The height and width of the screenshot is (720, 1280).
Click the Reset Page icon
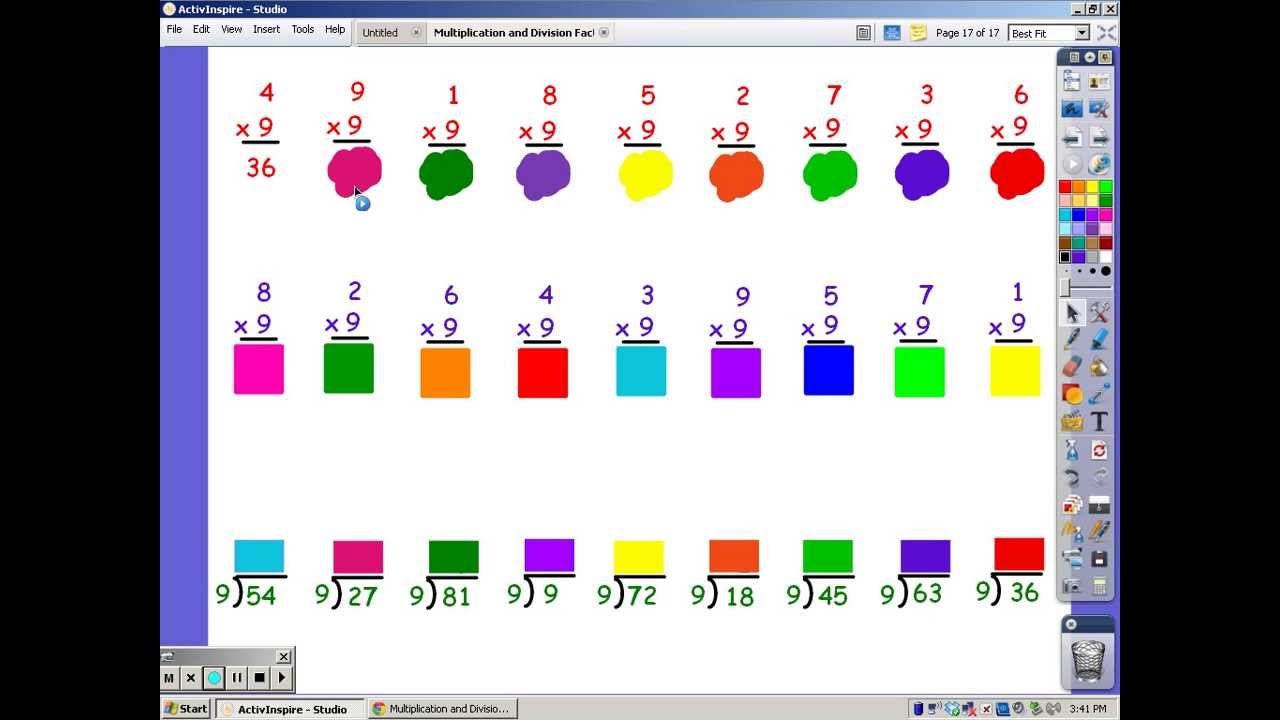tap(1099, 451)
